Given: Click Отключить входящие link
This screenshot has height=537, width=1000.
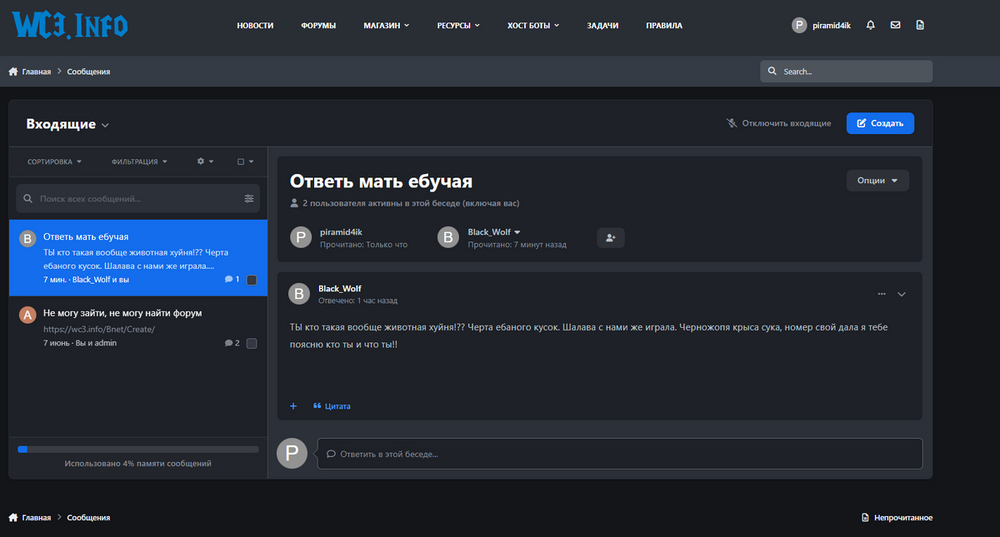Looking at the screenshot, I should 779,123.
